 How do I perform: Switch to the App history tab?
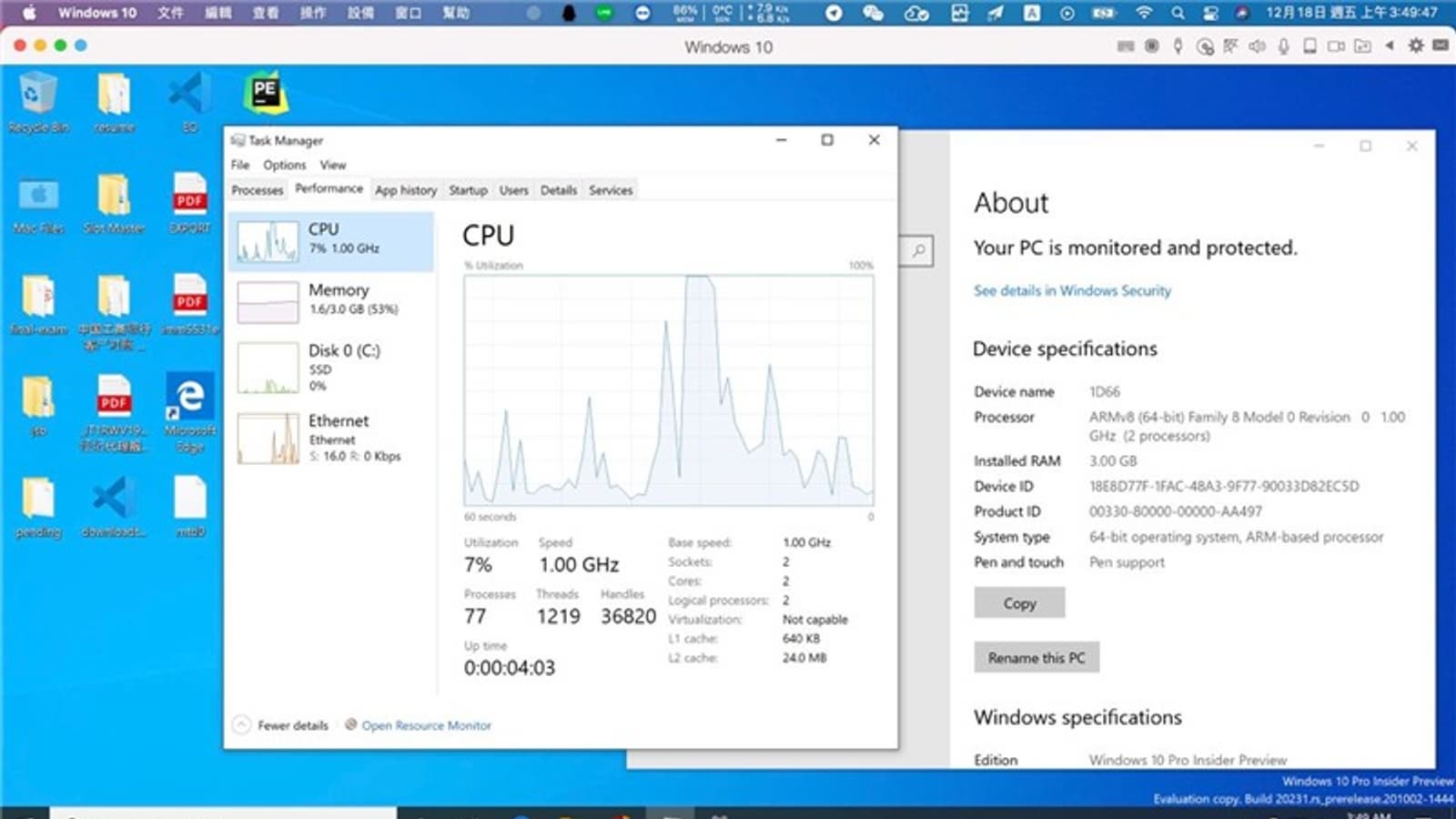(x=406, y=190)
